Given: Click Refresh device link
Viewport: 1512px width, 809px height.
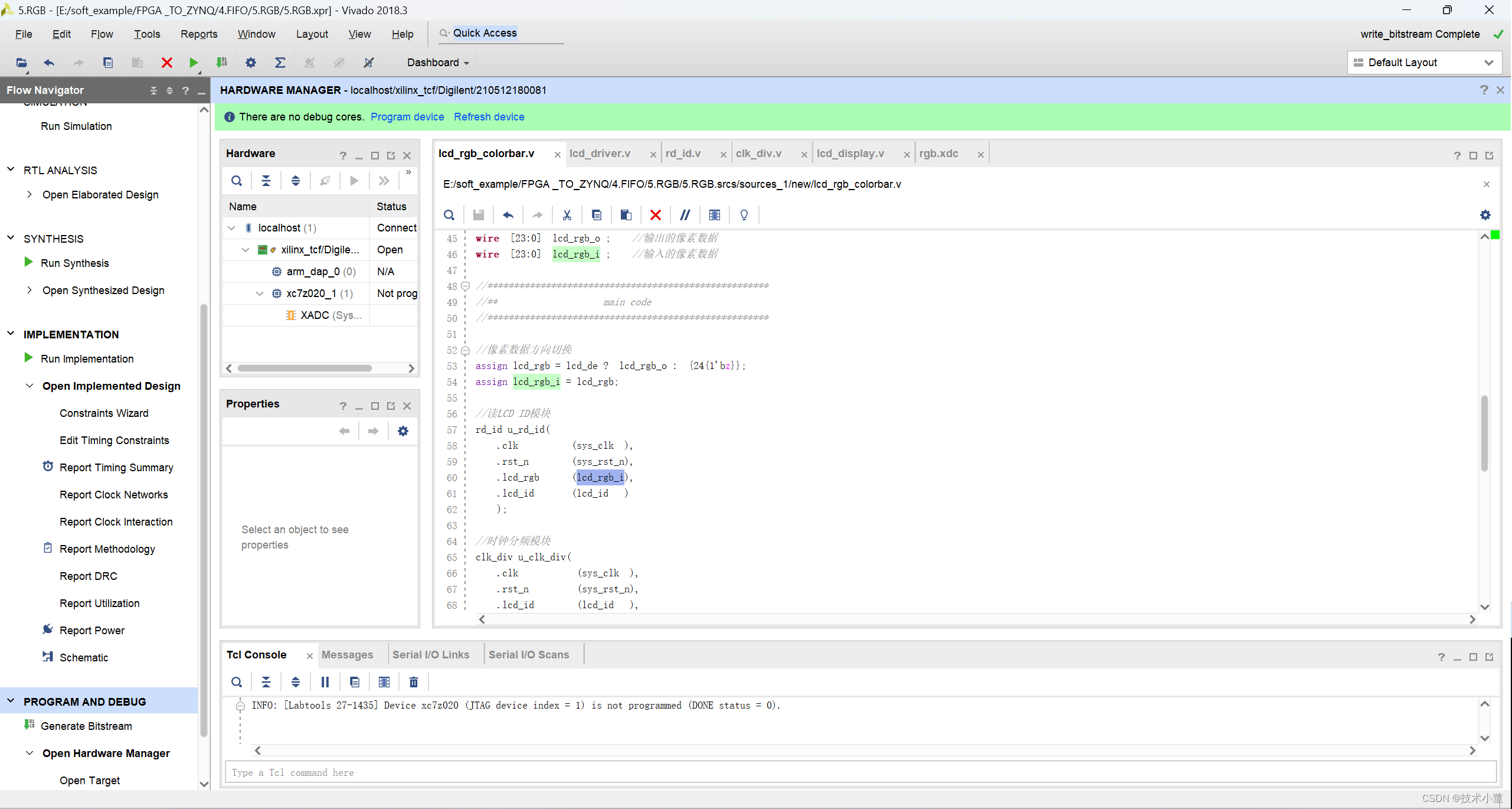Looking at the screenshot, I should pyautogui.click(x=489, y=117).
